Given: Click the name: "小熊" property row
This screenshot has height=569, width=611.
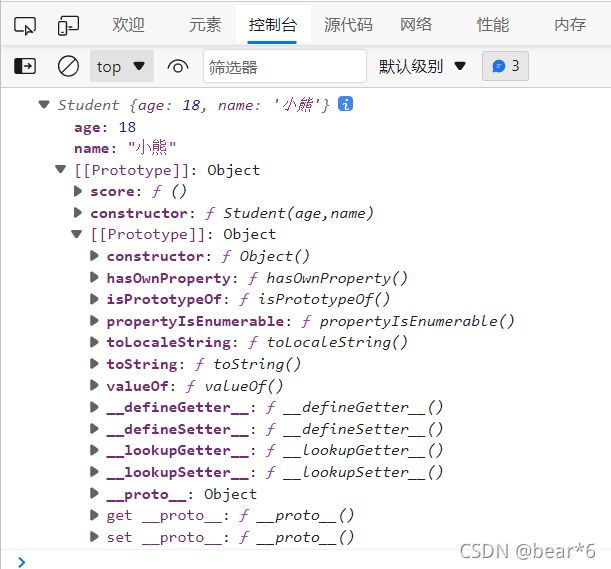Looking at the screenshot, I should pyautogui.click(x=125, y=148).
